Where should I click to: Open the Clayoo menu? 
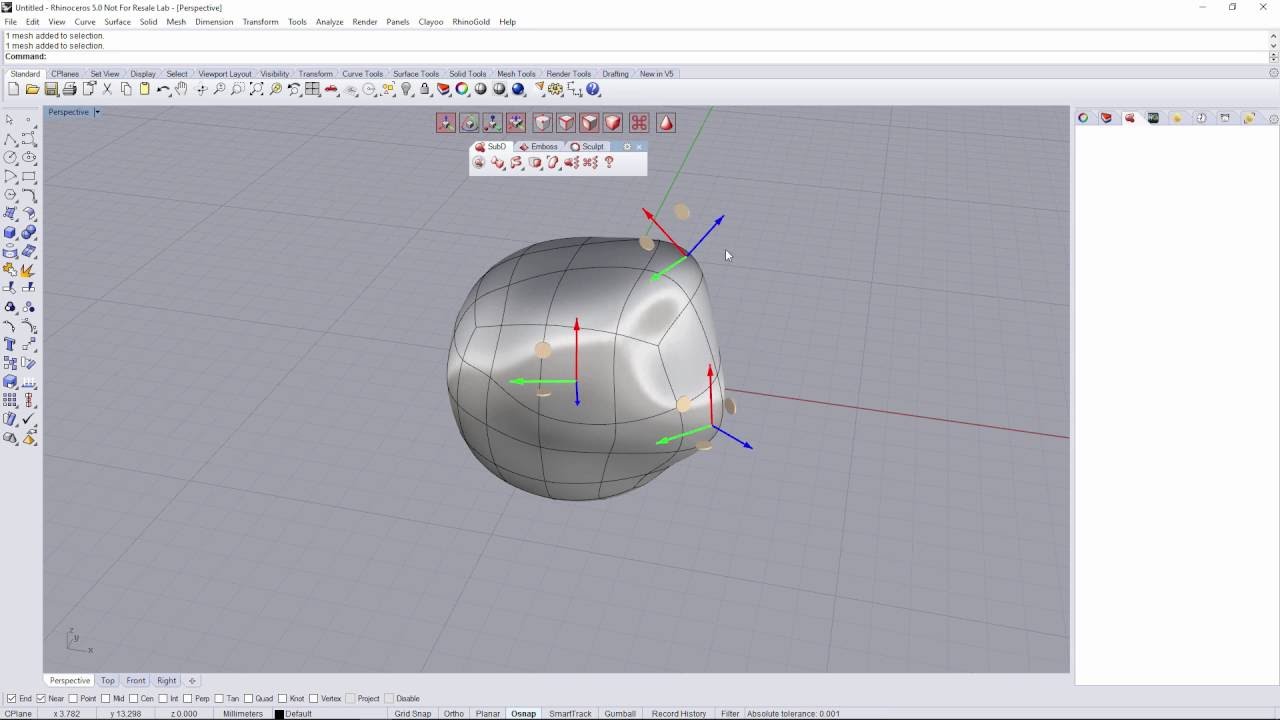(431, 22)
